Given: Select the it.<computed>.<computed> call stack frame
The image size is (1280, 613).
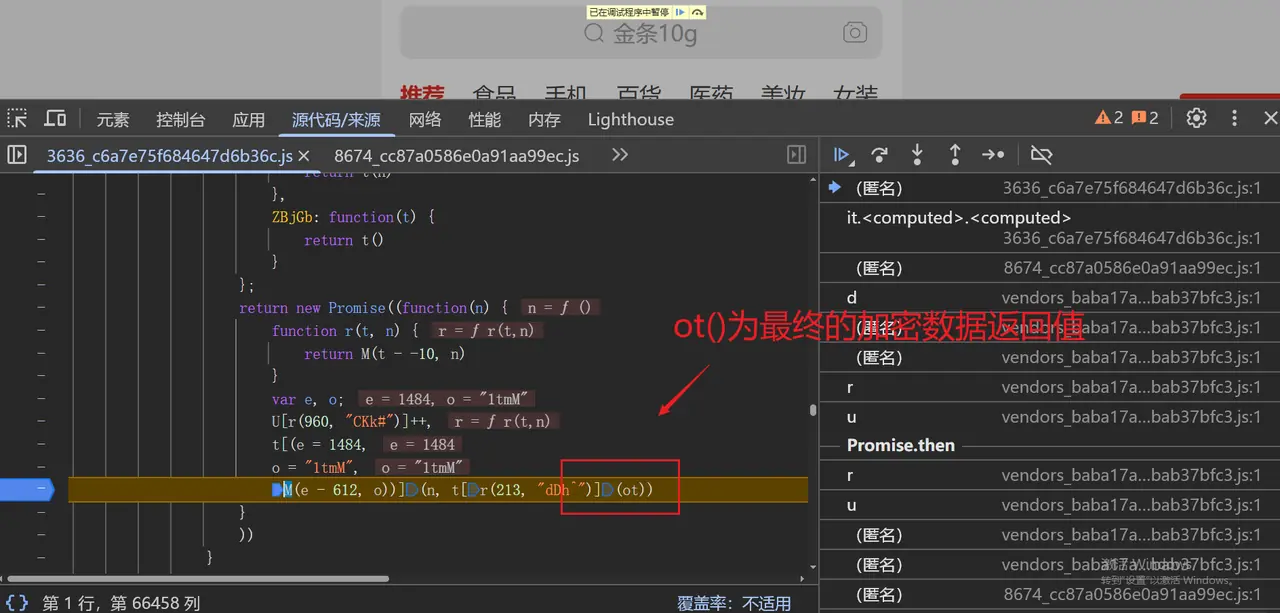Looking at the screenshot, I should (958, 218).
